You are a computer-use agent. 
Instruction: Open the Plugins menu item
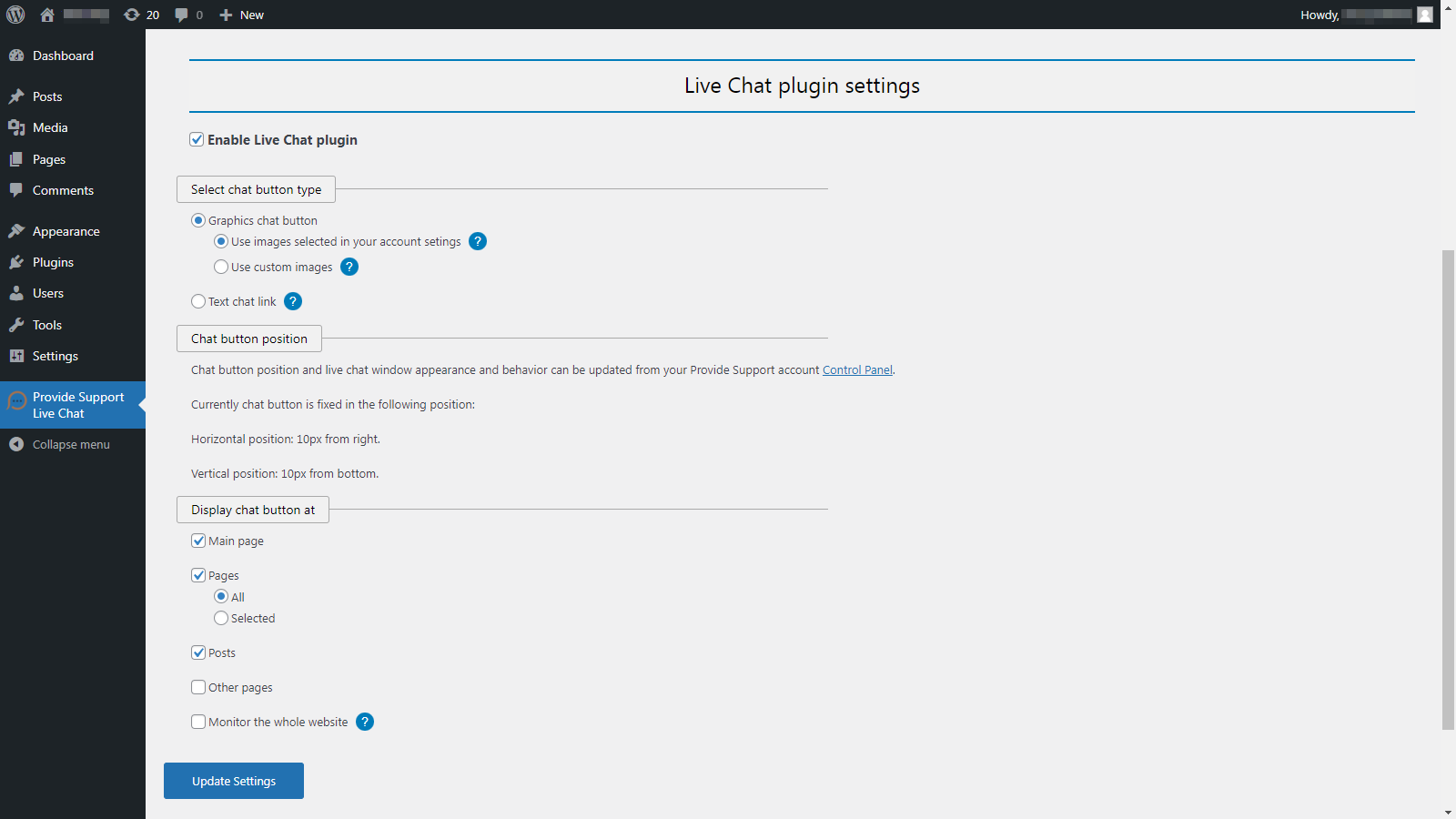[x=53, y=262]
